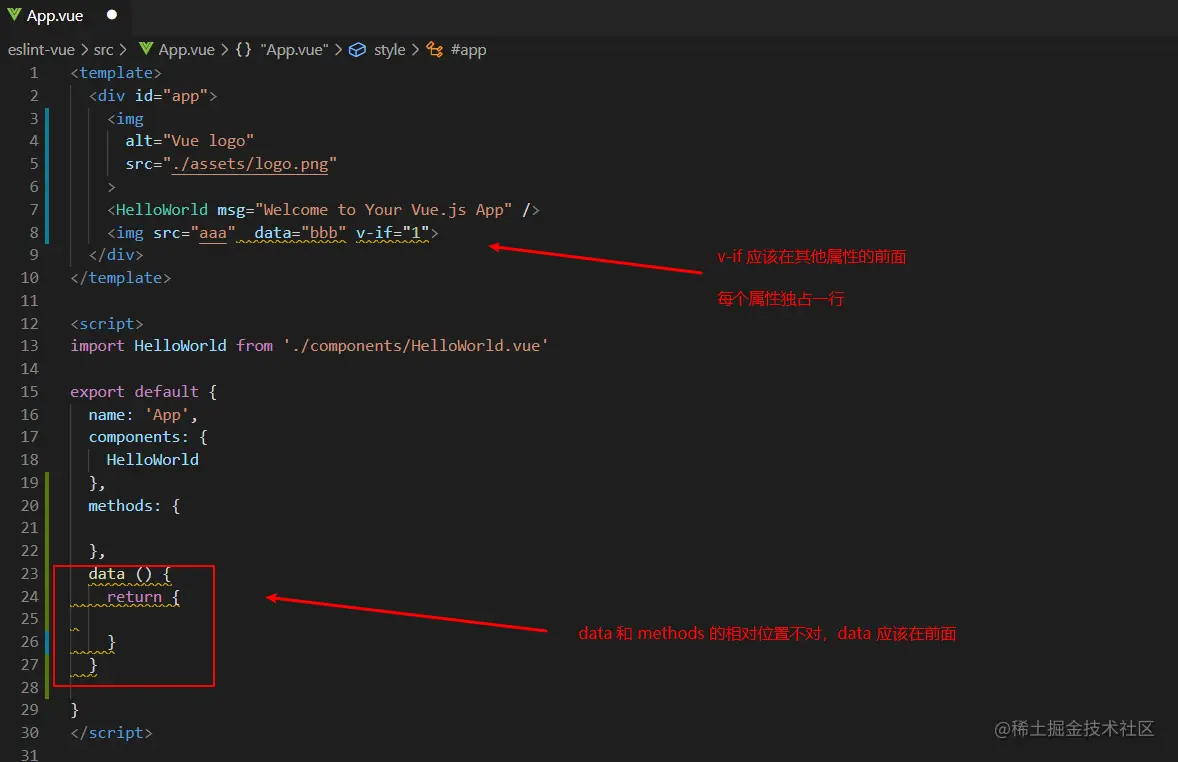Open style breadcrumb segment
The image size is (1178, 762).
pos(389,50)
